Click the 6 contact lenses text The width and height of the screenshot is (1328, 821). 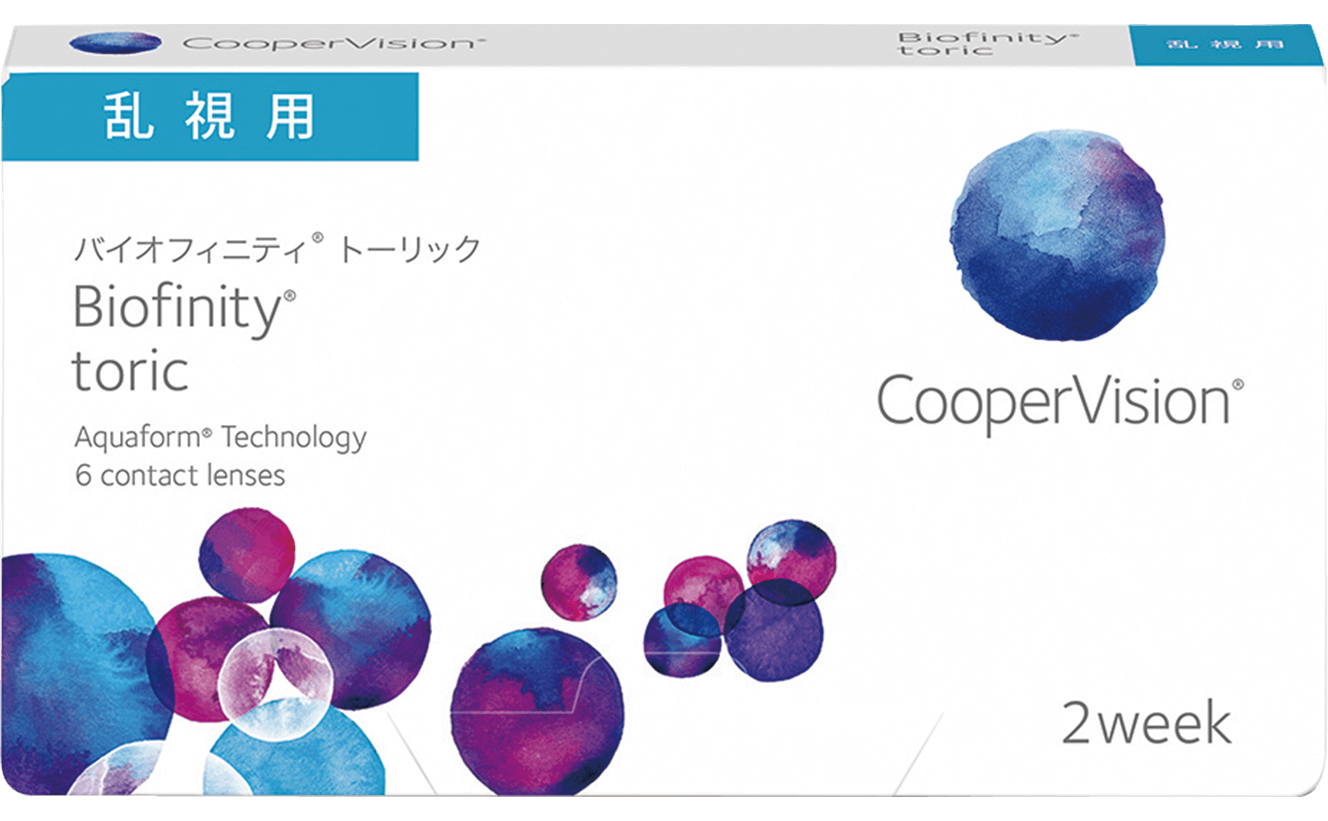[180, 475]
